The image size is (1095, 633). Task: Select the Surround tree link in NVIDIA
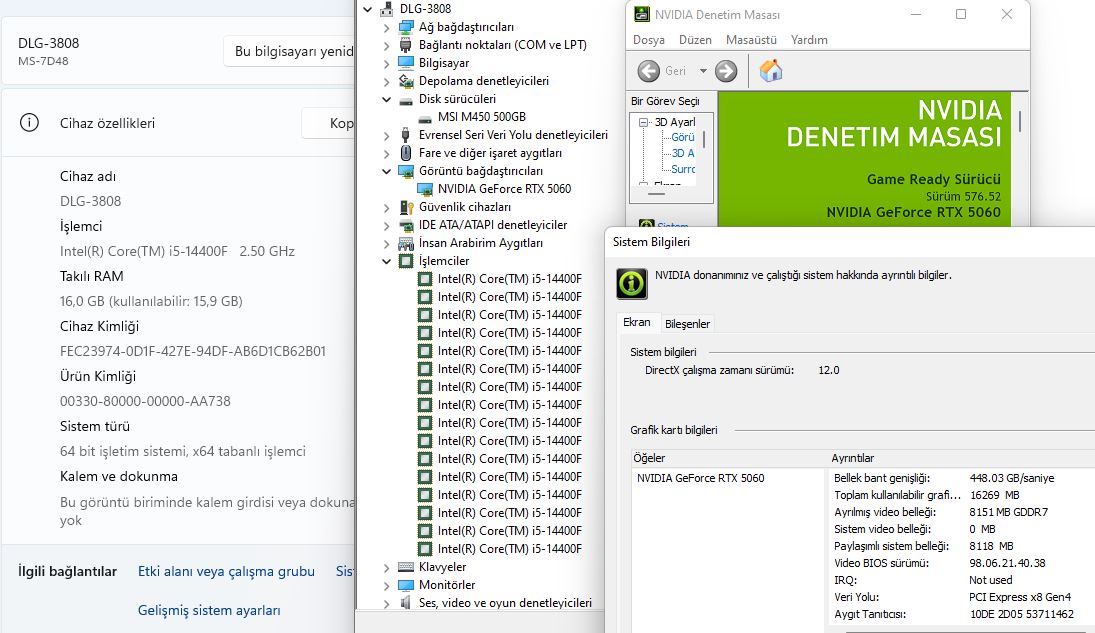tap(683, 169)
